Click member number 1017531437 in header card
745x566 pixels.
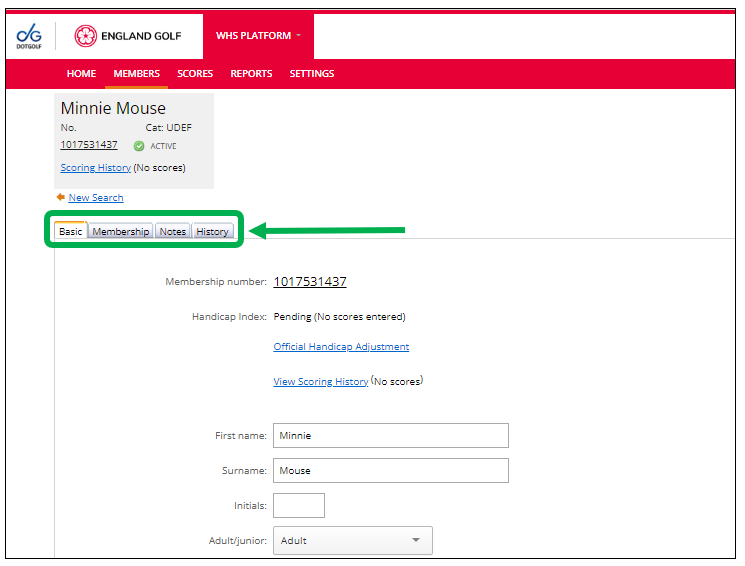coord(89,144)
